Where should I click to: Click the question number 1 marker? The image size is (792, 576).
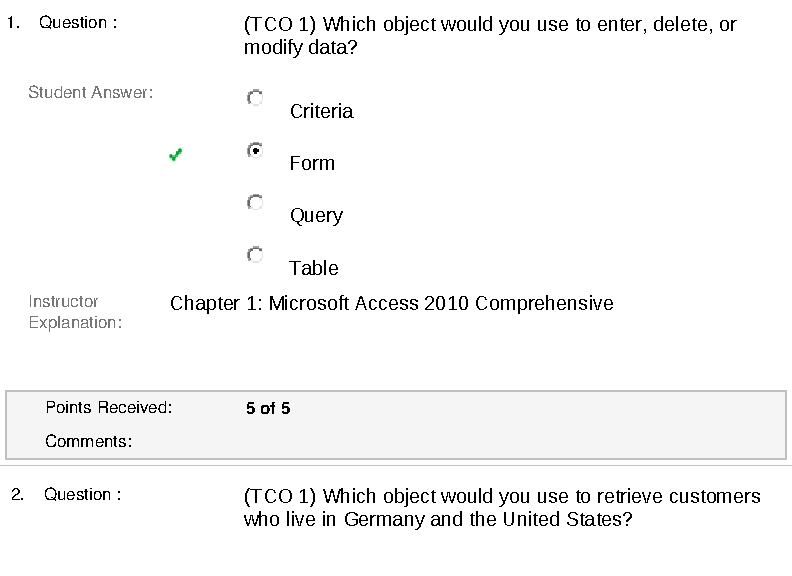pyautogui.click(x=13, y=22)
